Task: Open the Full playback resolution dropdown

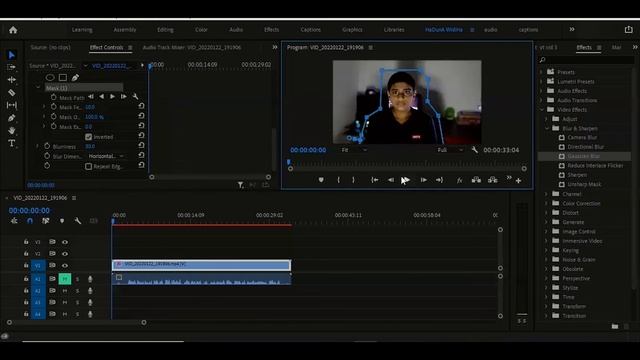Action: 450,150
